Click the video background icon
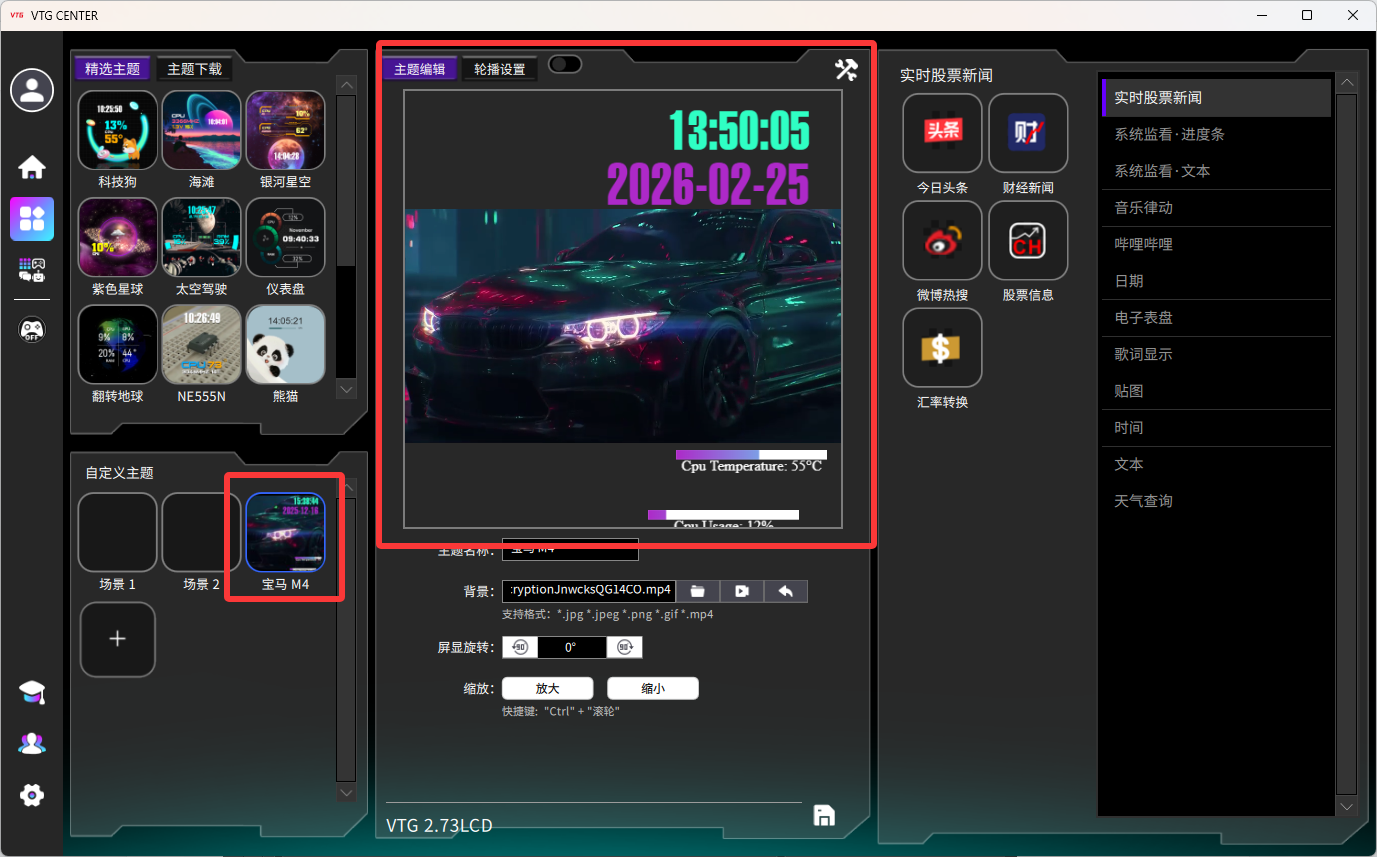 click(x=742, y=591)
